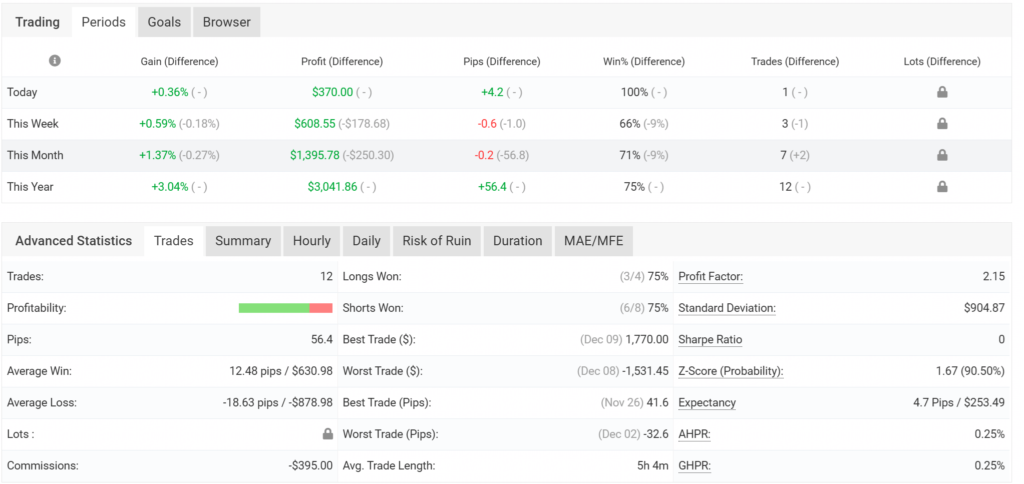View the Duration tab
Viewport: 1024px width, 484px height.
[517, 241]
